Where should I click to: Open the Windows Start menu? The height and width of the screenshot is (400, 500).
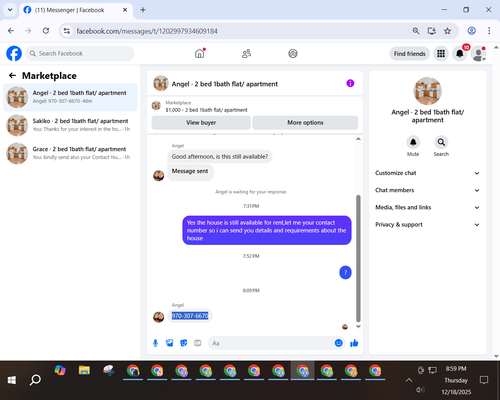[12, 380]
